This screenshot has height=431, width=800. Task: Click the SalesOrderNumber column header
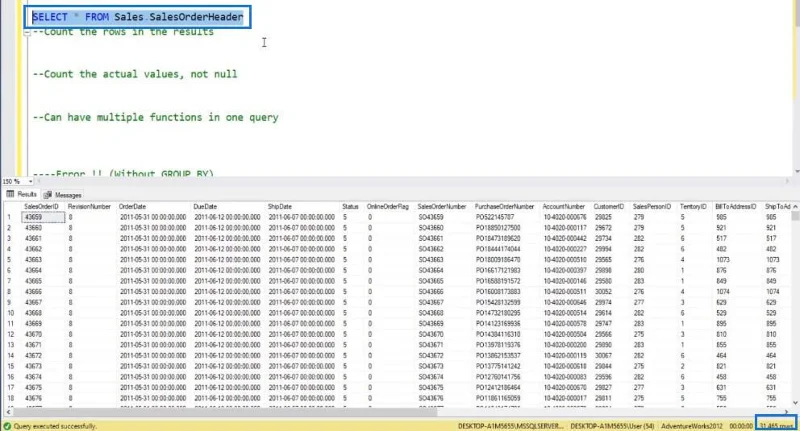[442, 207]
